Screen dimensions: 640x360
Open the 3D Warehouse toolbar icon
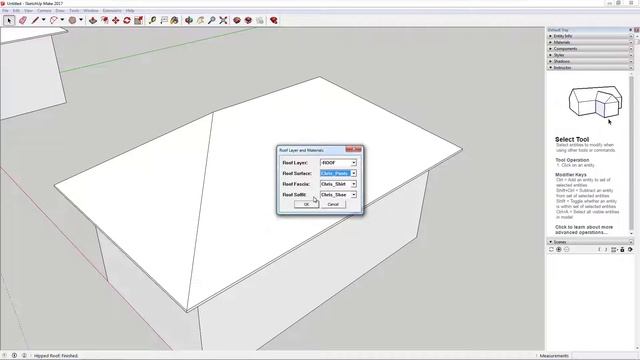[237, 20]
